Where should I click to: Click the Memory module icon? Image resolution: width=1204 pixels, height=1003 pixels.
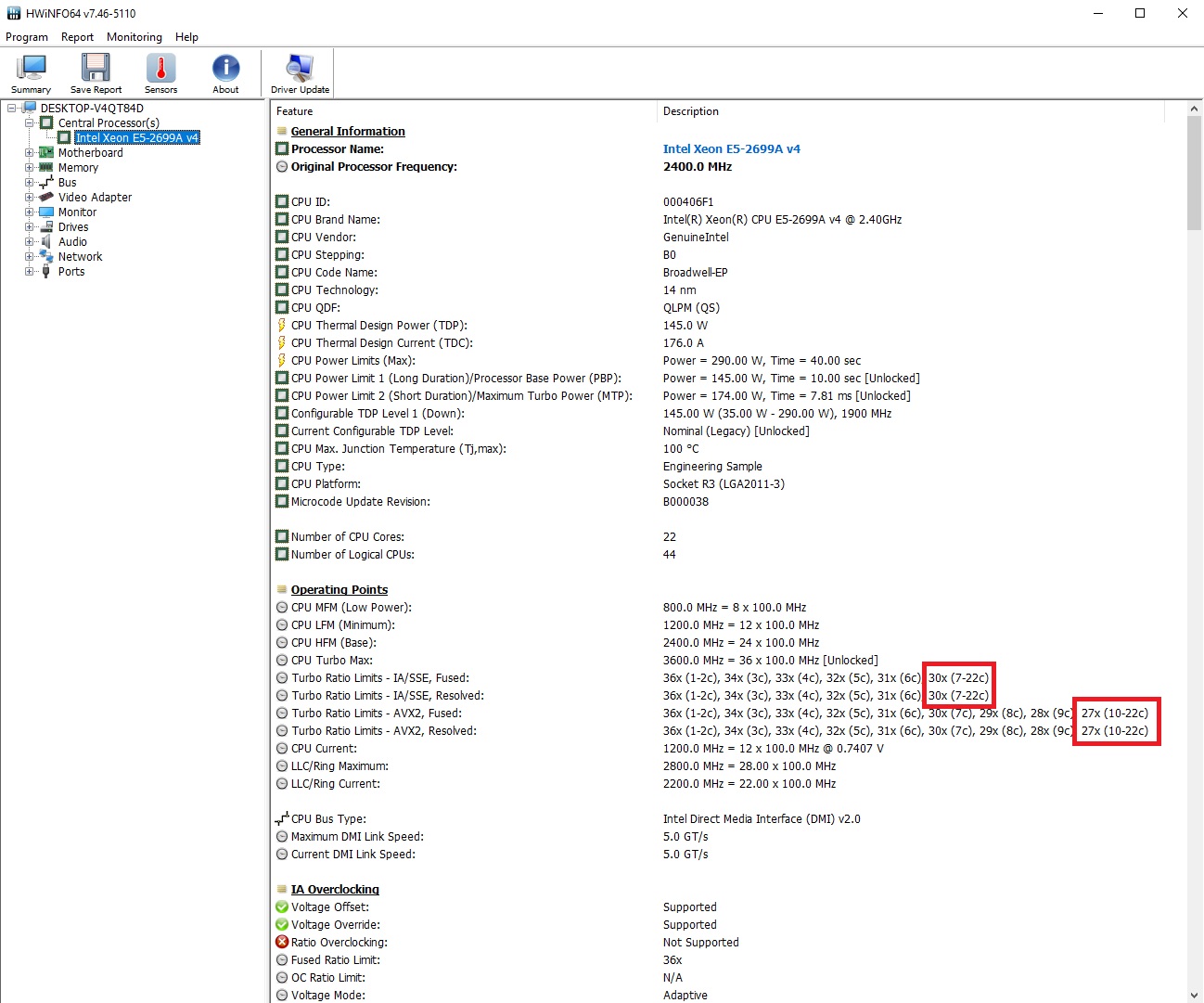pos(46,168)
